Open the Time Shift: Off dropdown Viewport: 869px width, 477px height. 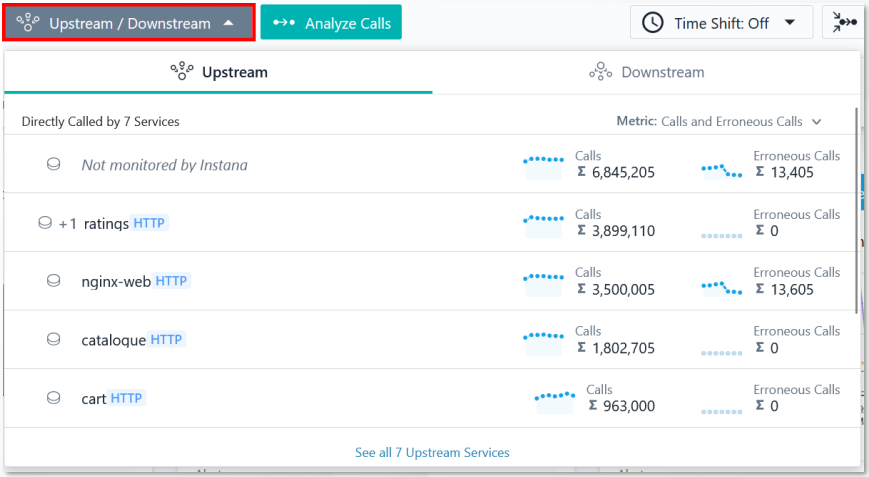coord(721,23)
